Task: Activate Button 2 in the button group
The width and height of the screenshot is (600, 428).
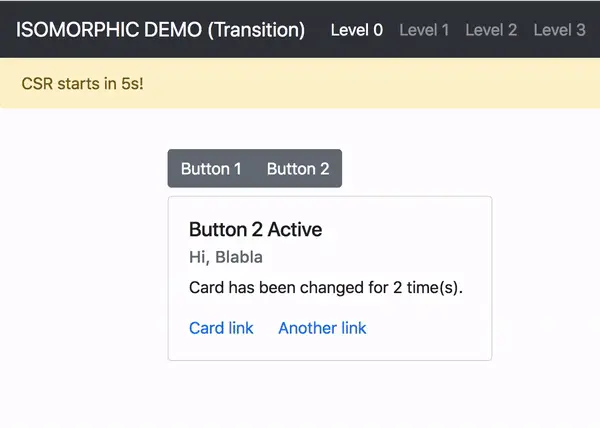Action: click(298, 169)
